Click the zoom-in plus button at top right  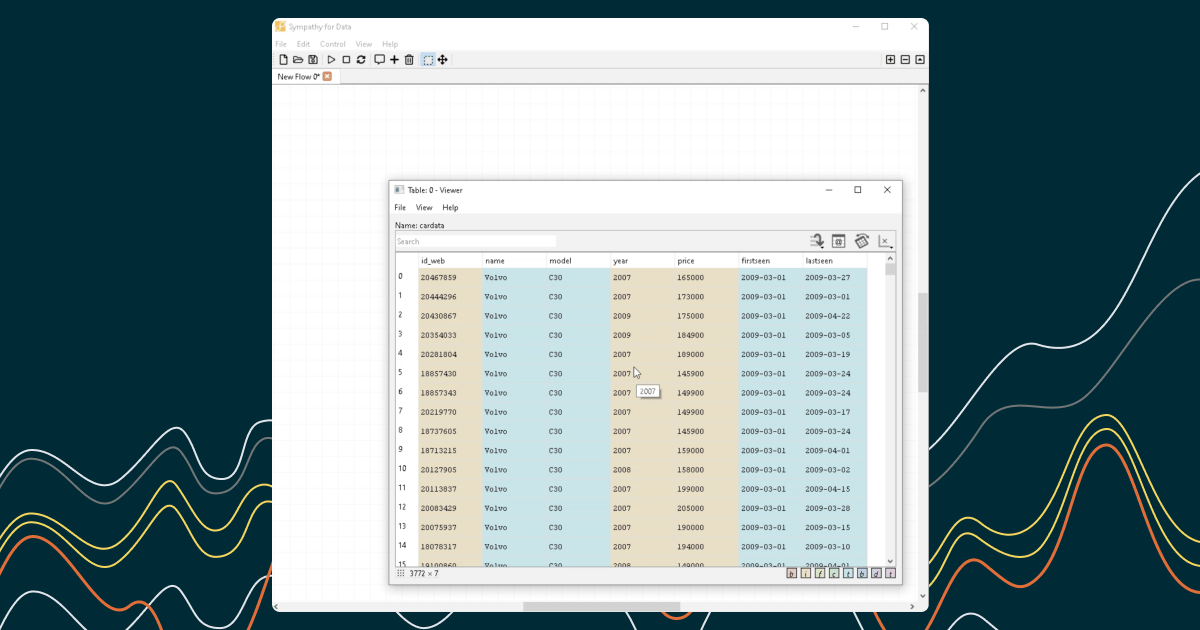[x=890, y=60]
